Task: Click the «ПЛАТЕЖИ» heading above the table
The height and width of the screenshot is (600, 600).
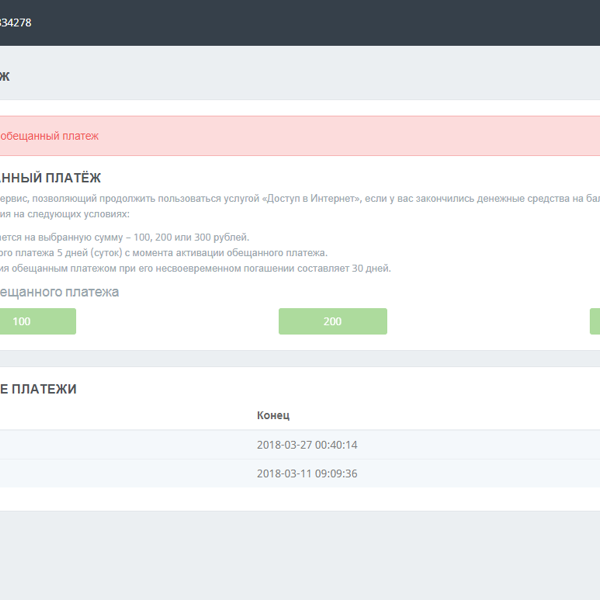Action: (40, 389)
